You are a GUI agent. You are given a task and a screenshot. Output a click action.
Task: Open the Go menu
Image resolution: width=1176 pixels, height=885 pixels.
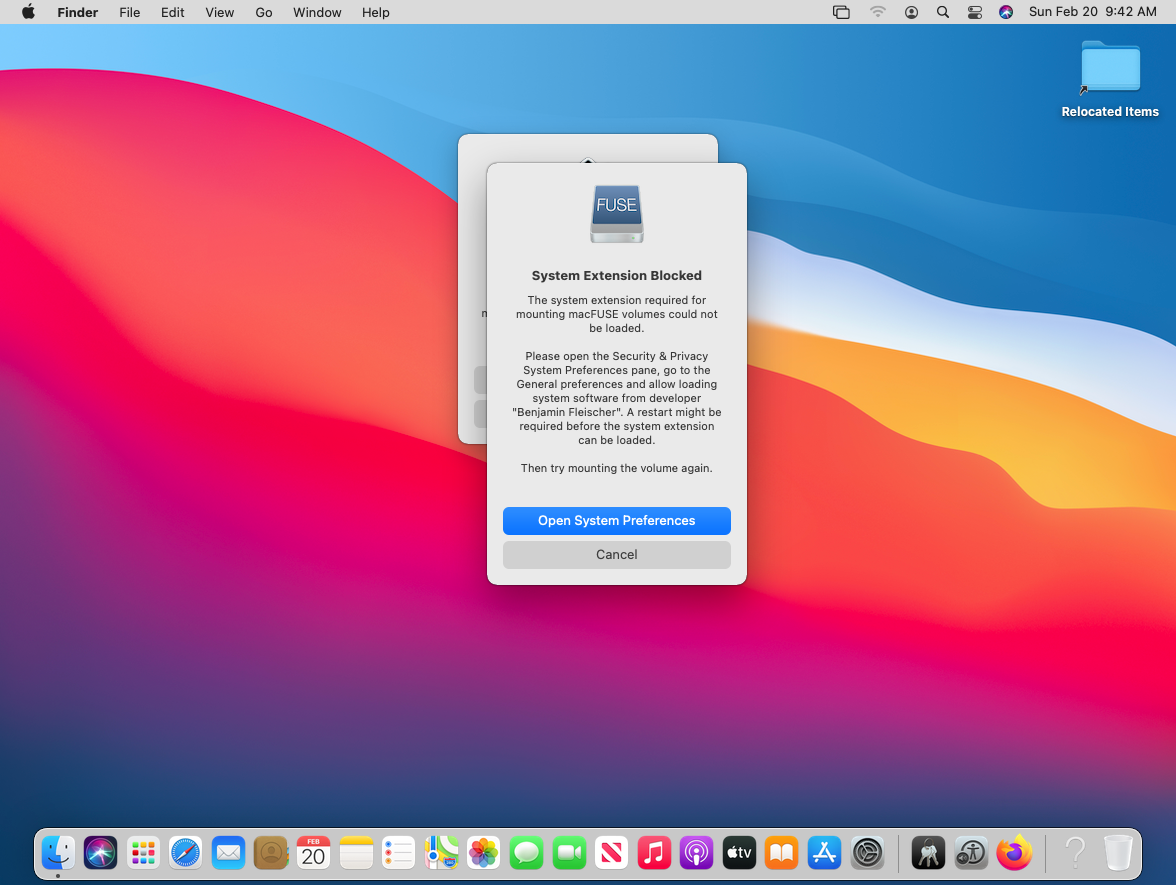pos(264,12)
